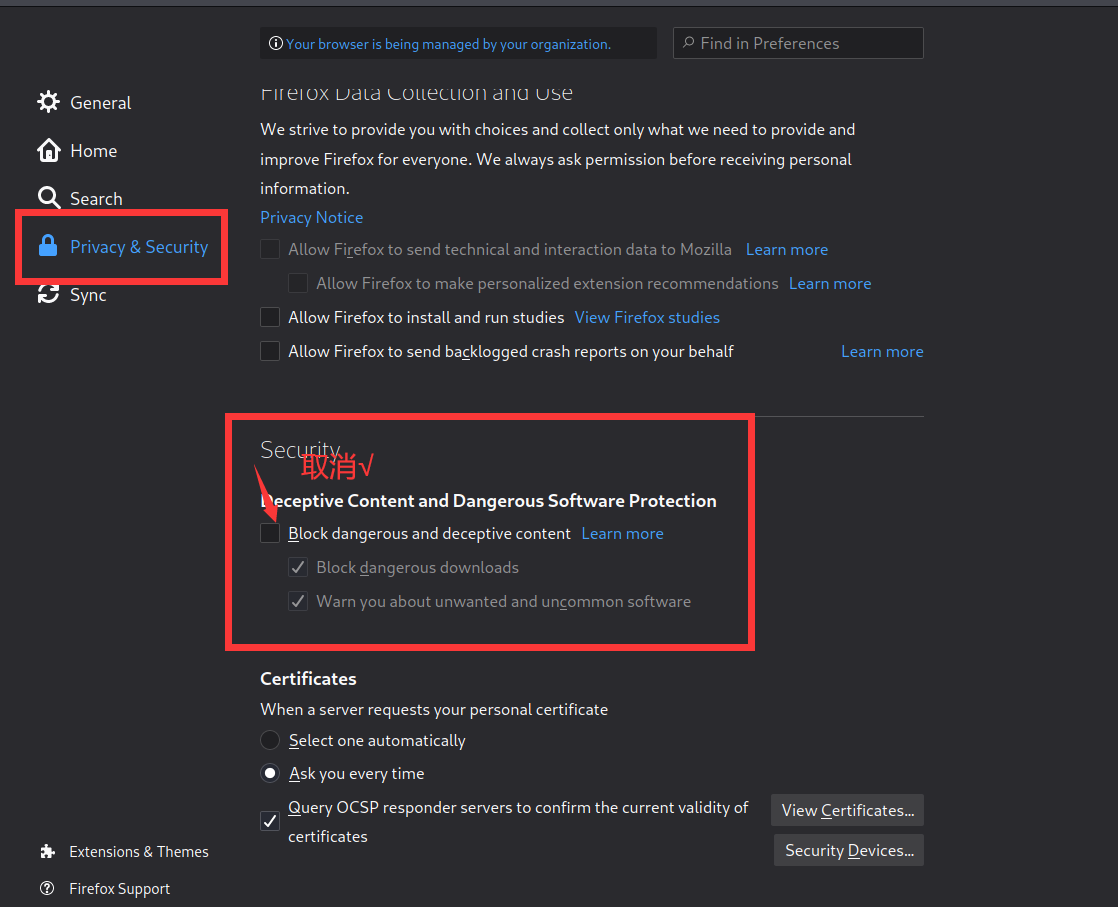The width and height of the screenshot is (1118, 907).
Task: Check Block dangerous and deceptive content
Action: tap(270, 533)
